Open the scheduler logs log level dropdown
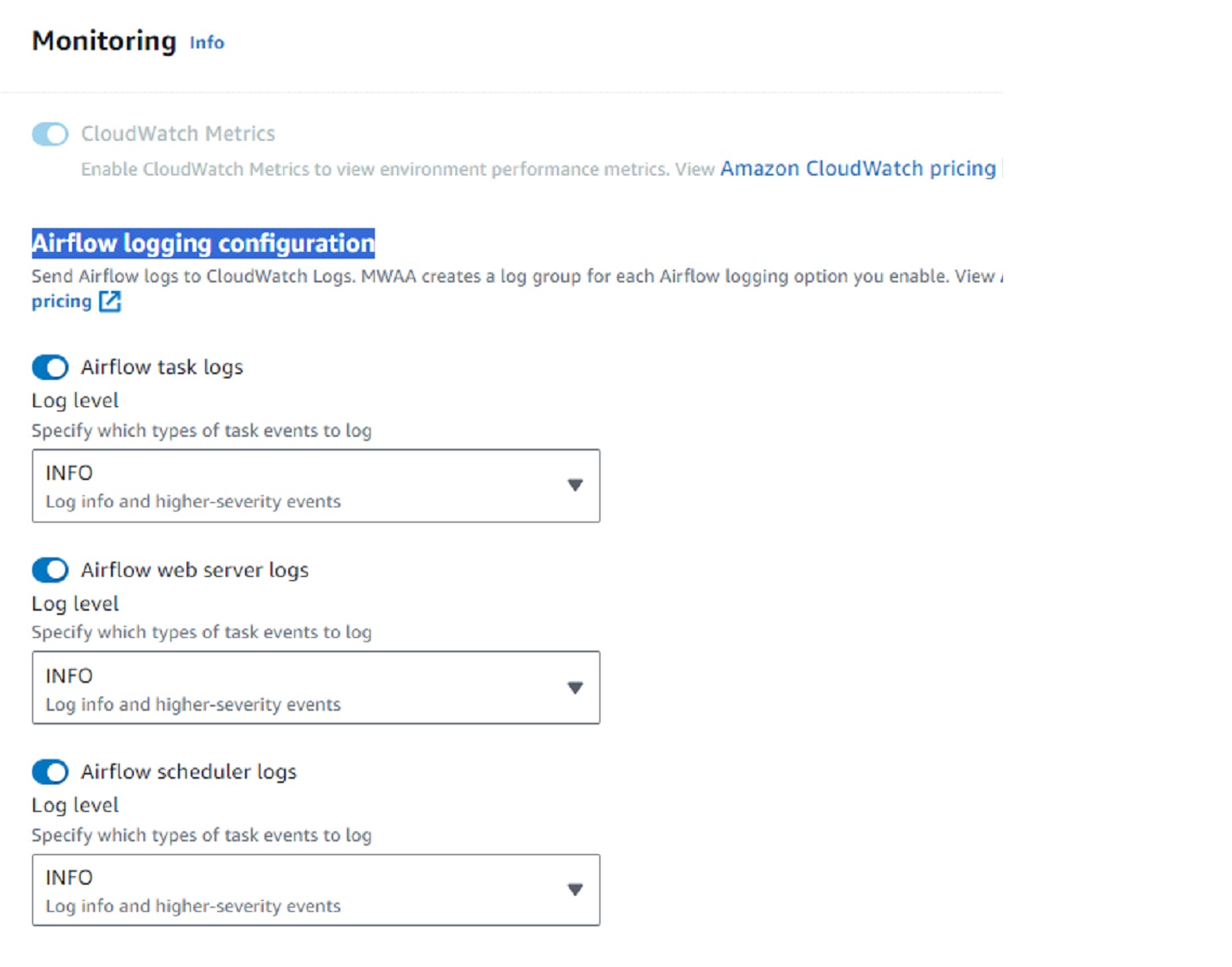Screen dimensions: 1232x967 [315, 890]
